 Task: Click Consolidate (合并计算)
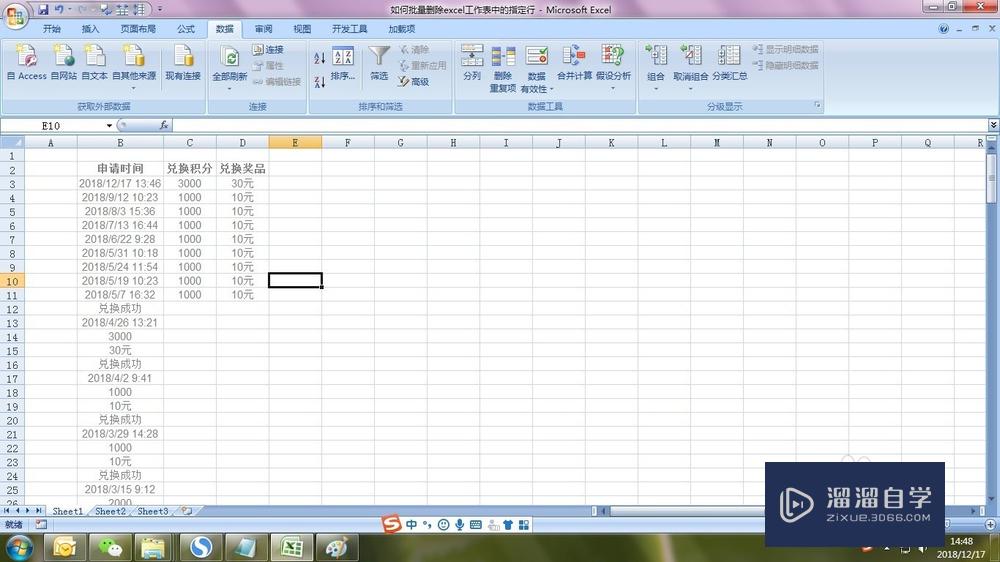(574, 63)
